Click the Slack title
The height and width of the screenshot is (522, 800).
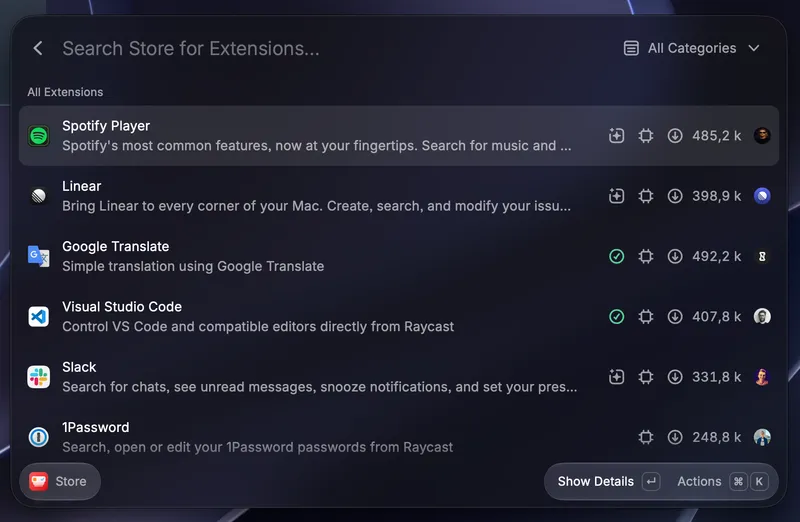coord(79,367)
